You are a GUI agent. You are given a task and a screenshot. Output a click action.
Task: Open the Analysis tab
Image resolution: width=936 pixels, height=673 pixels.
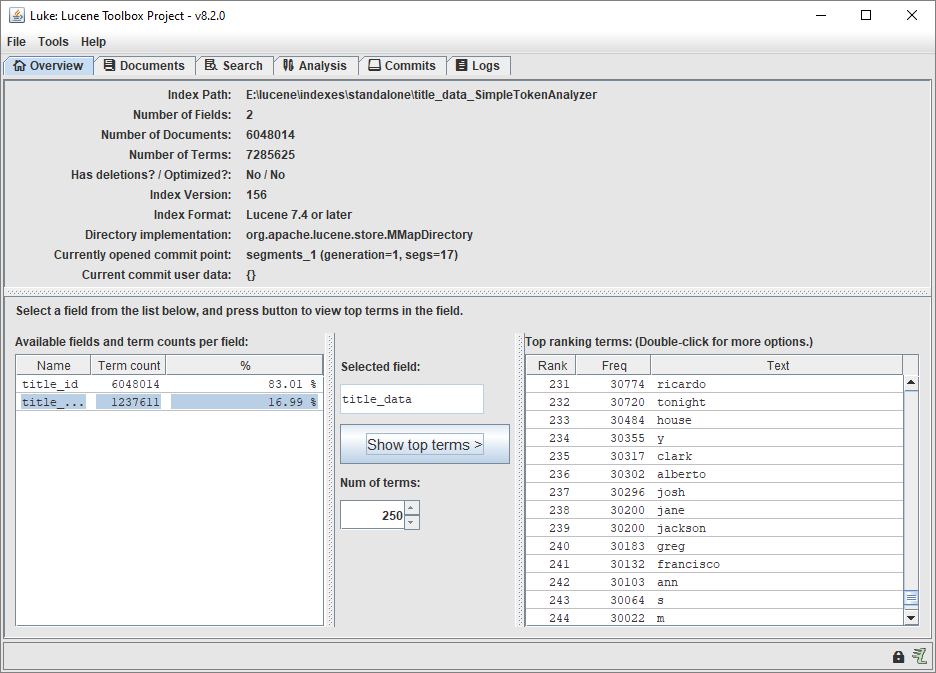[314, 66]
